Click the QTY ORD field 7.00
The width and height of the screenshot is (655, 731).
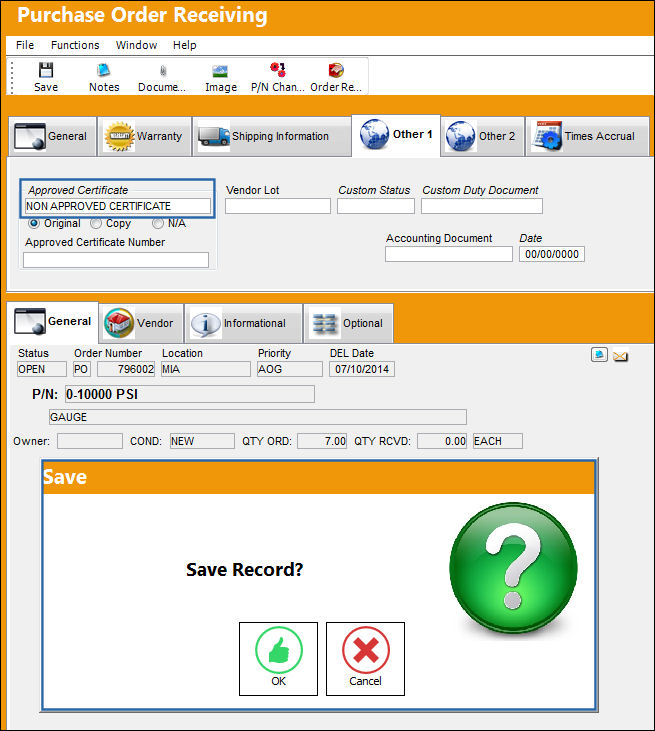pos(322,441)
